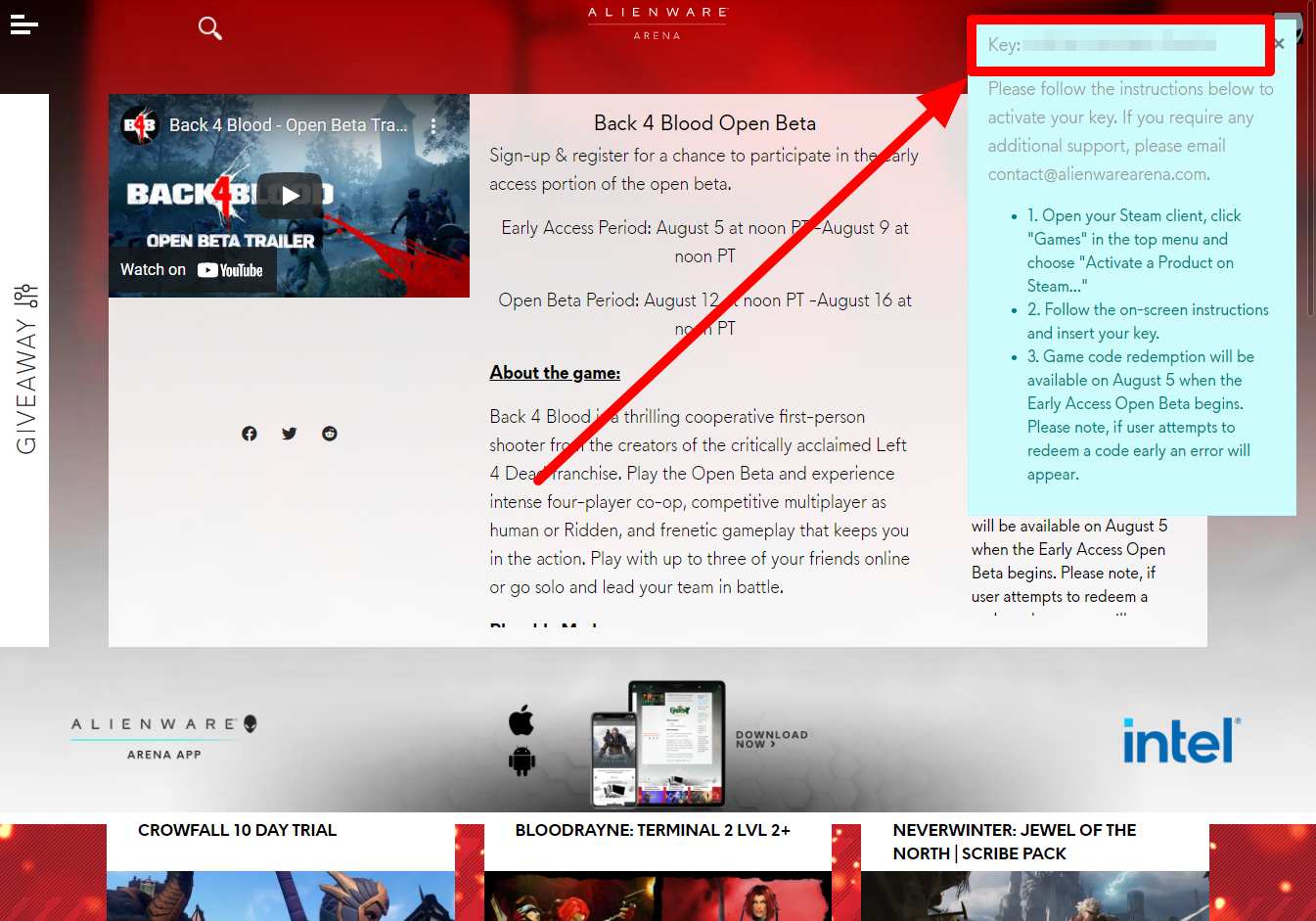Image resolution: width=1316 pixels, height=921 pixels.
Task: Open the B4B channel avatar on video
Action: 140,125
